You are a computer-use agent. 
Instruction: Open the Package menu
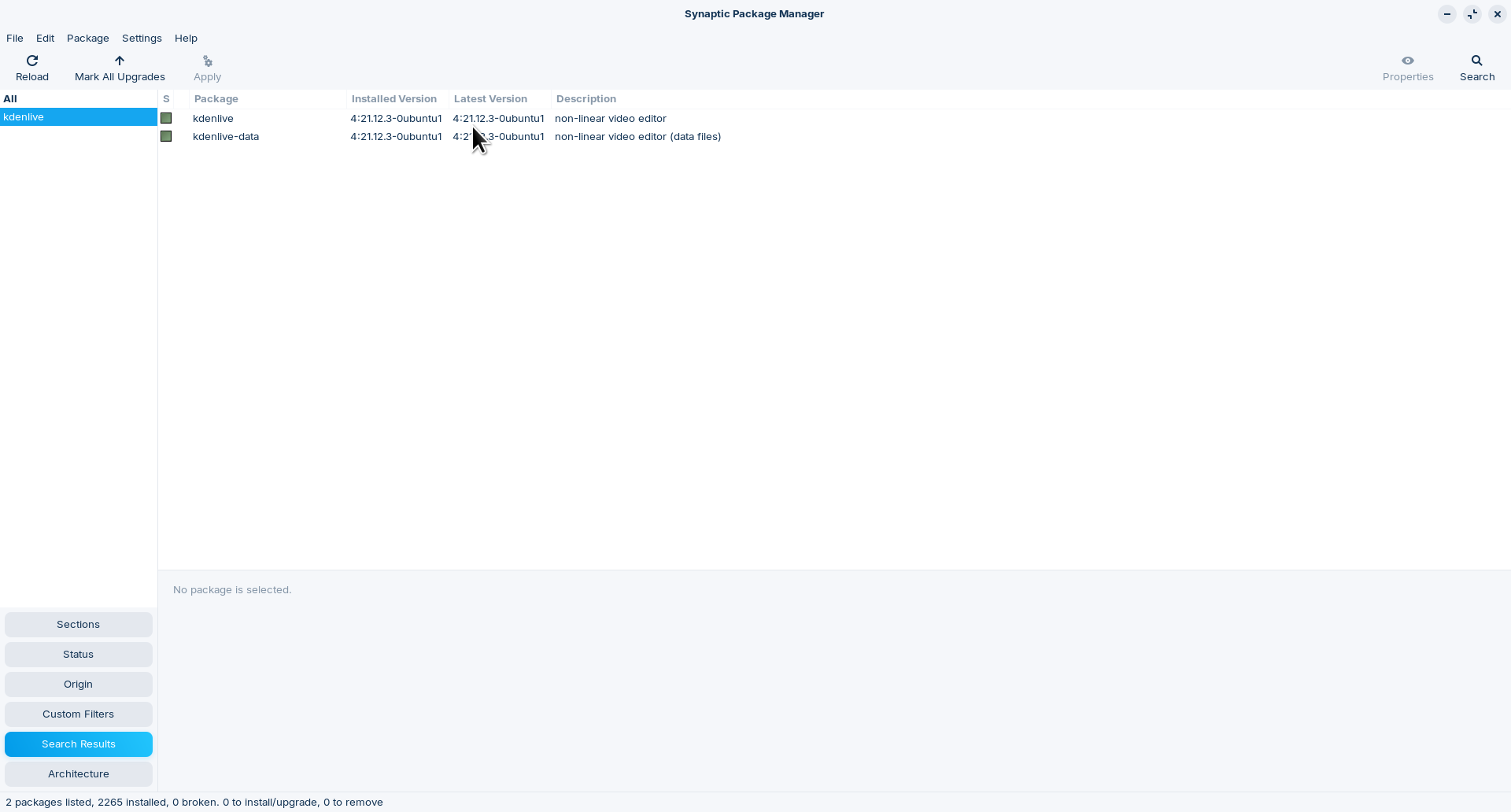pyautogui.click(x=88, y=38)
